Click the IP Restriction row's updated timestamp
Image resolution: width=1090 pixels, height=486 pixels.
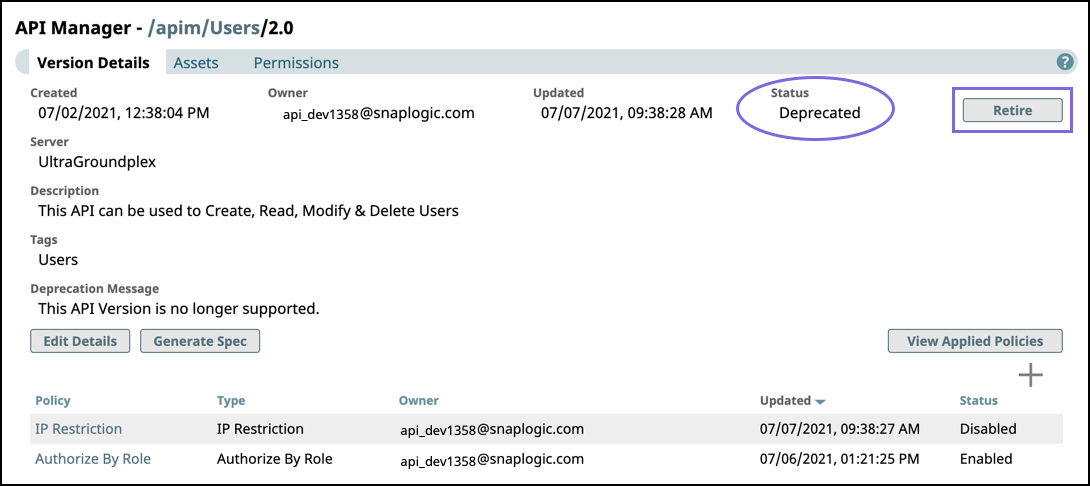(840, 429)
